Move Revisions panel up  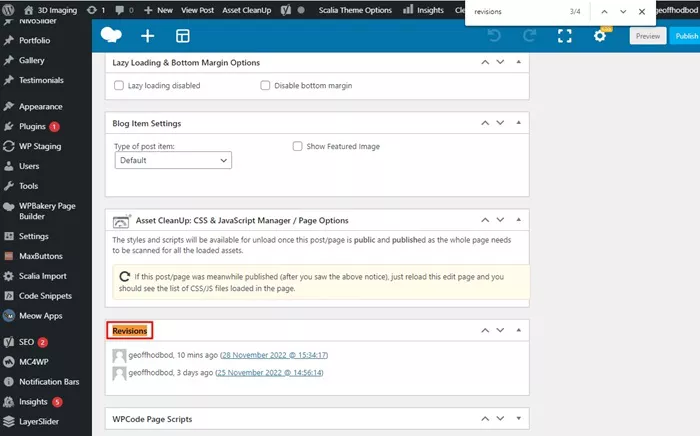coord(485,330)
